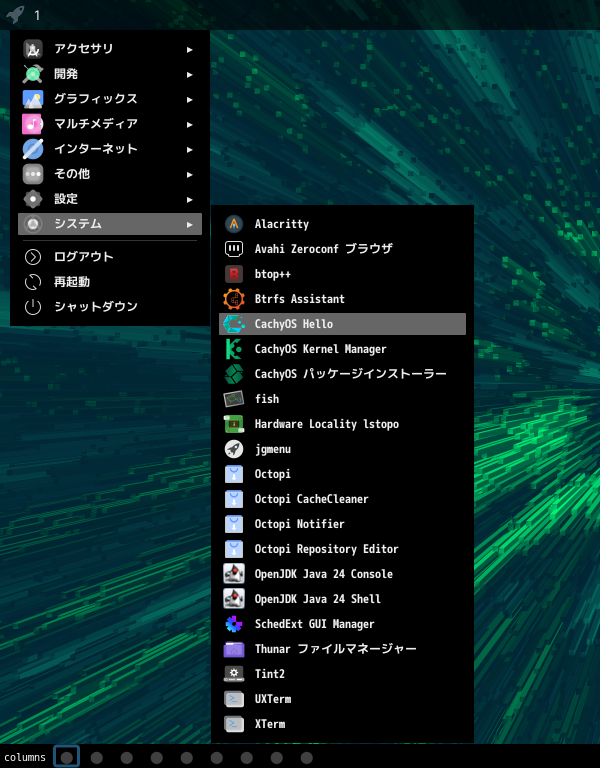This screenshot has width=600, height=768.
Task: Click the icon beside Octopi CacheCleaner
Action: click(234, 499)
